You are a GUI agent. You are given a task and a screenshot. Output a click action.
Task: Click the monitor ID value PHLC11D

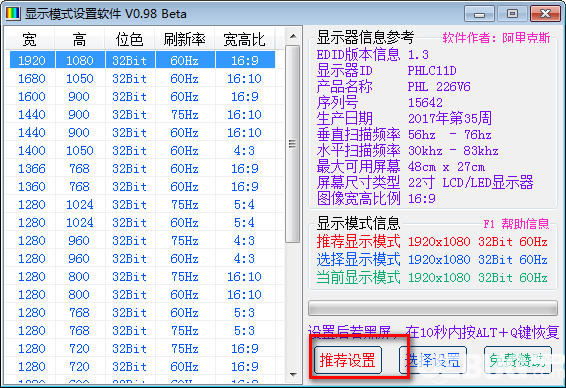click(432, 71)
